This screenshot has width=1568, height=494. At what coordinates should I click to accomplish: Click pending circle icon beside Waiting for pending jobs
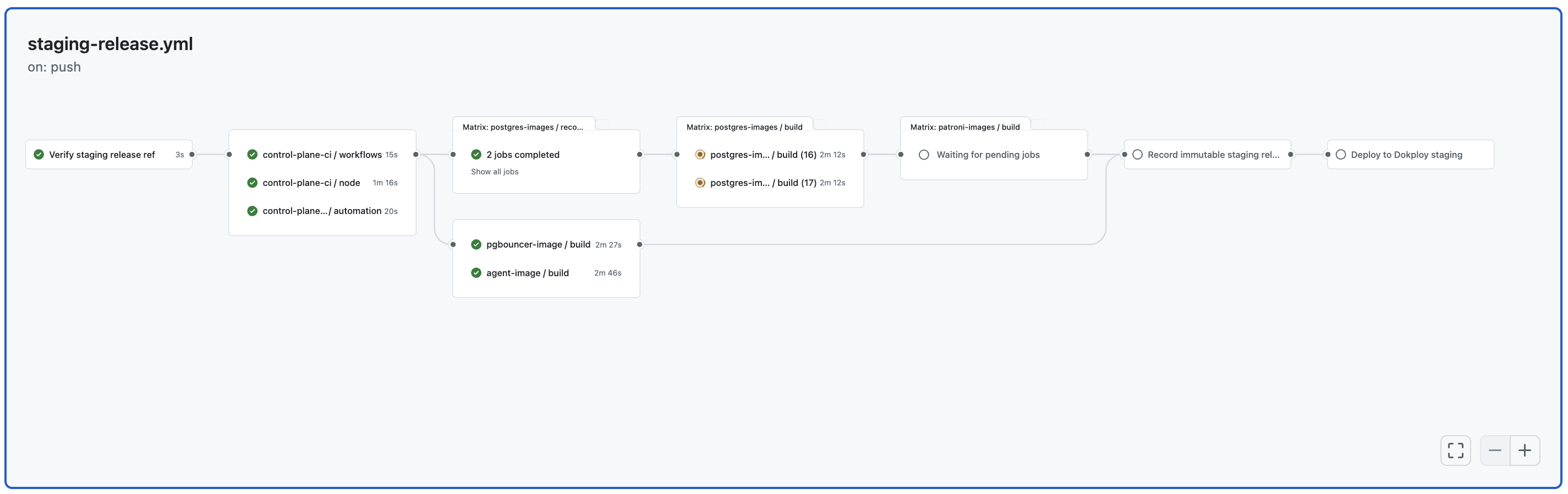(x=924, y=155)
